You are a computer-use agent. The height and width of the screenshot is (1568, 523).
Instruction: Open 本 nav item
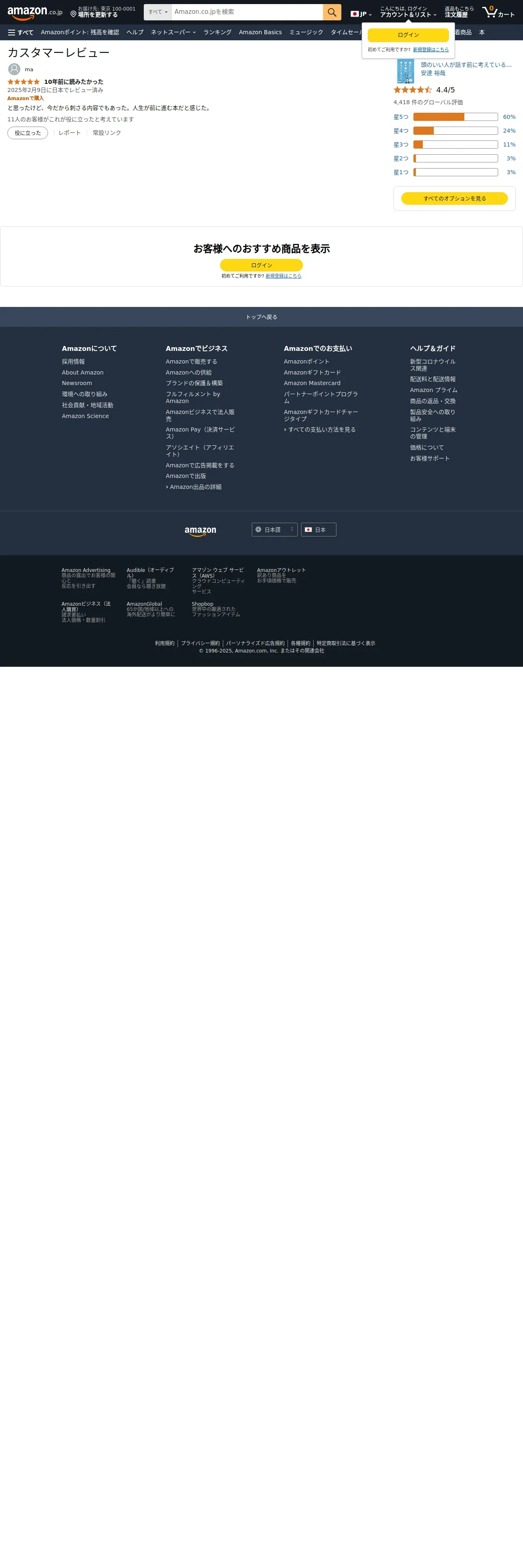(481, 32)
